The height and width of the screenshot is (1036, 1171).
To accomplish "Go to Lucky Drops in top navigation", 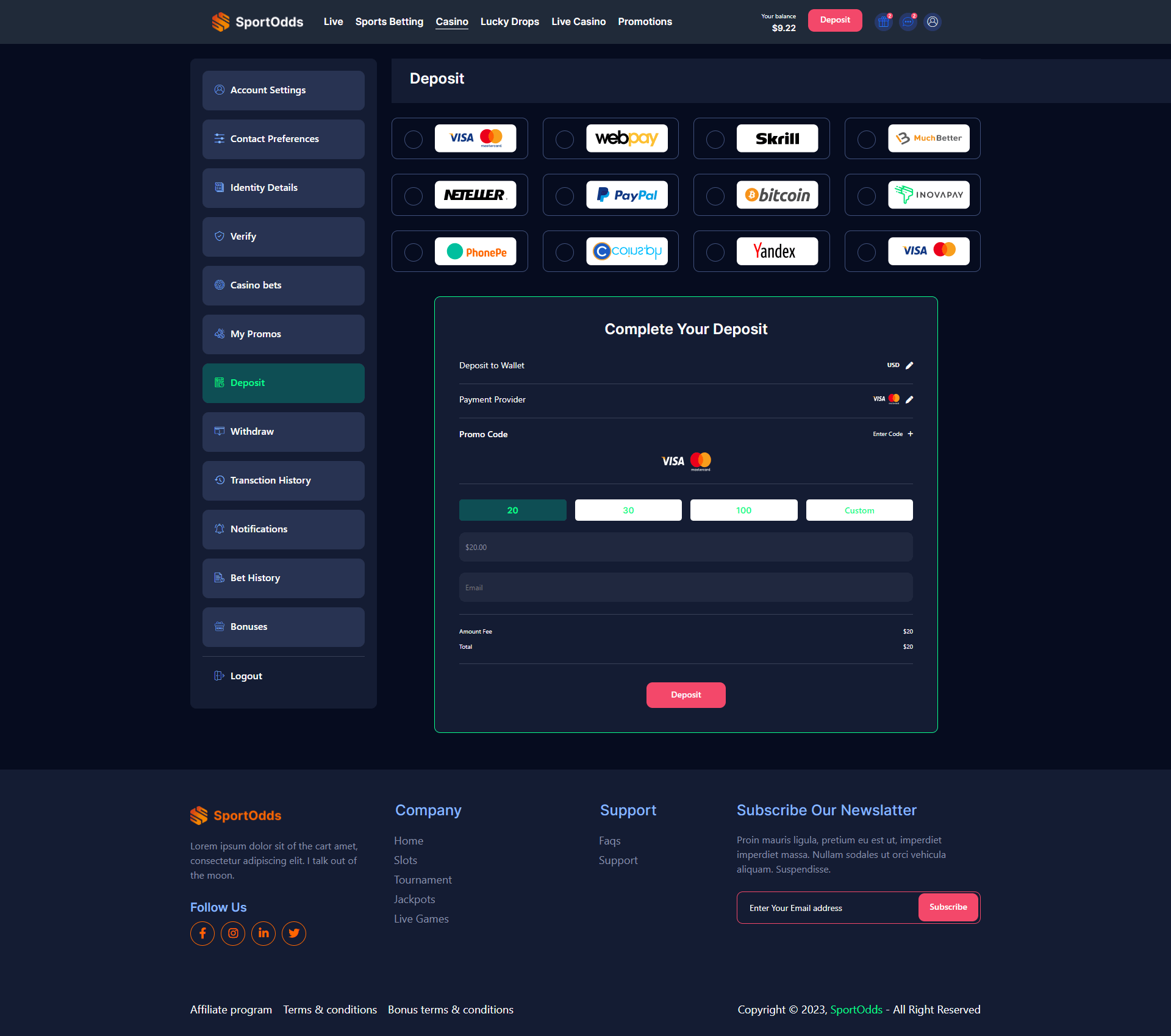I will [x=510, y=22].
